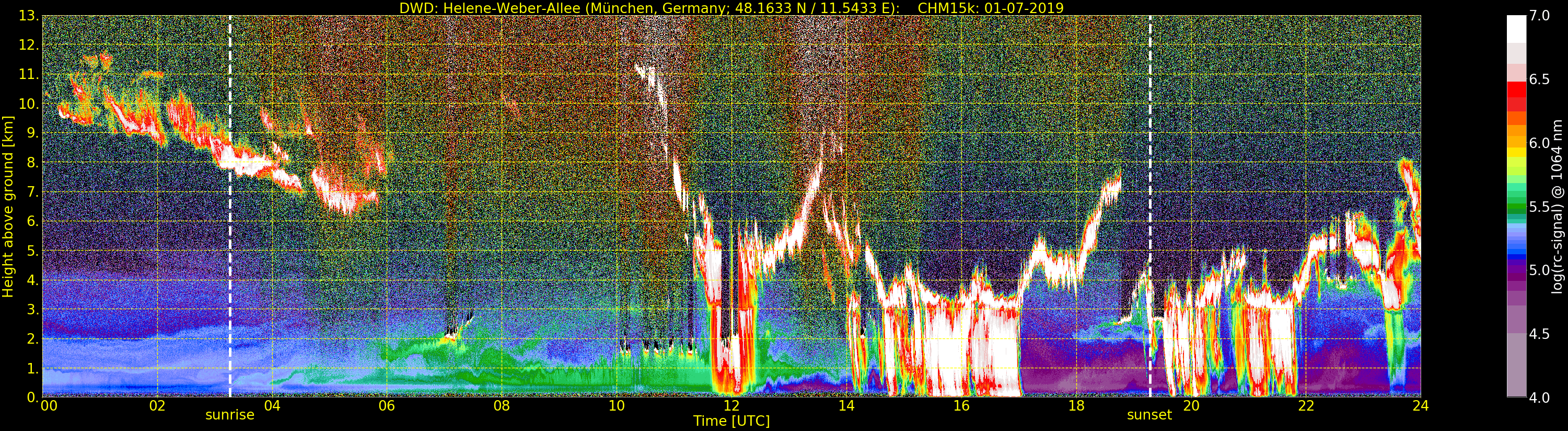Viewport: 1568px width, 431px height.
Task: Click the 'Time [UTC]' axis label
Action: coord(731,421)
